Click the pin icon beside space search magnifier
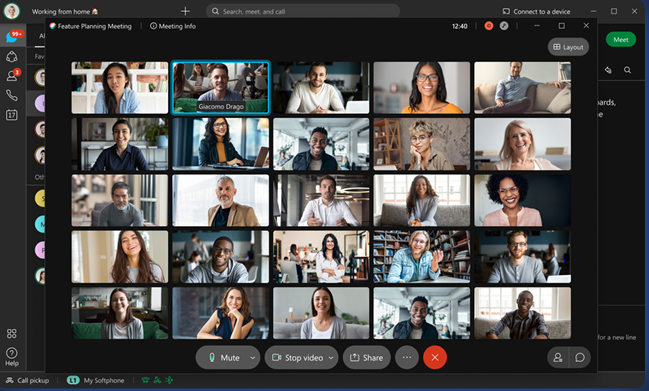Screen dimensions: 649x391 [x=608, y=70]
